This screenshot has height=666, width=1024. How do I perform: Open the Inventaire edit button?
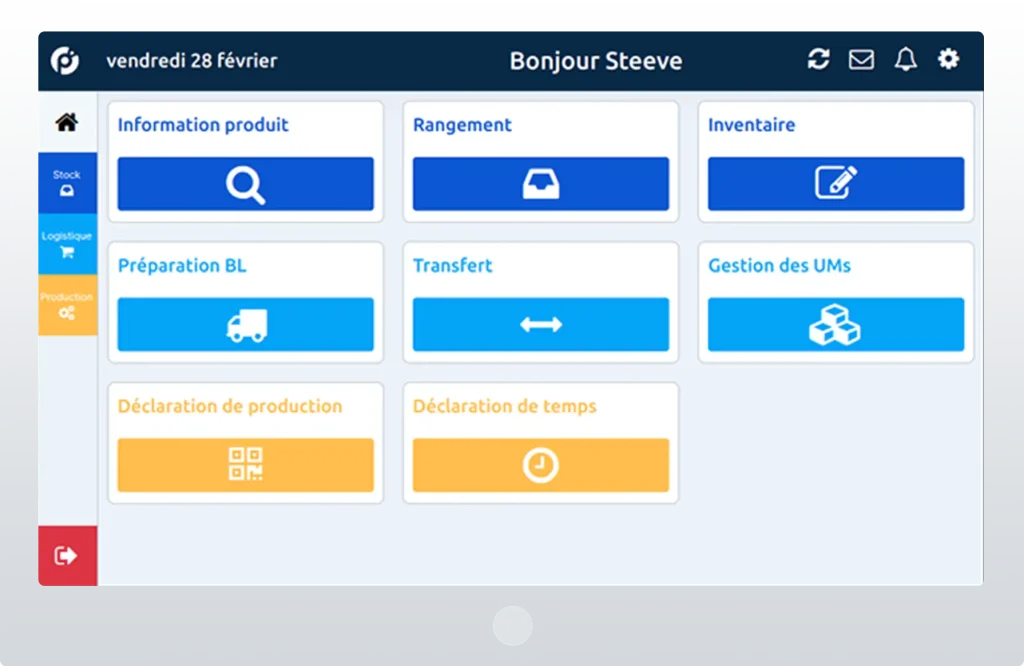click(836, 184)
